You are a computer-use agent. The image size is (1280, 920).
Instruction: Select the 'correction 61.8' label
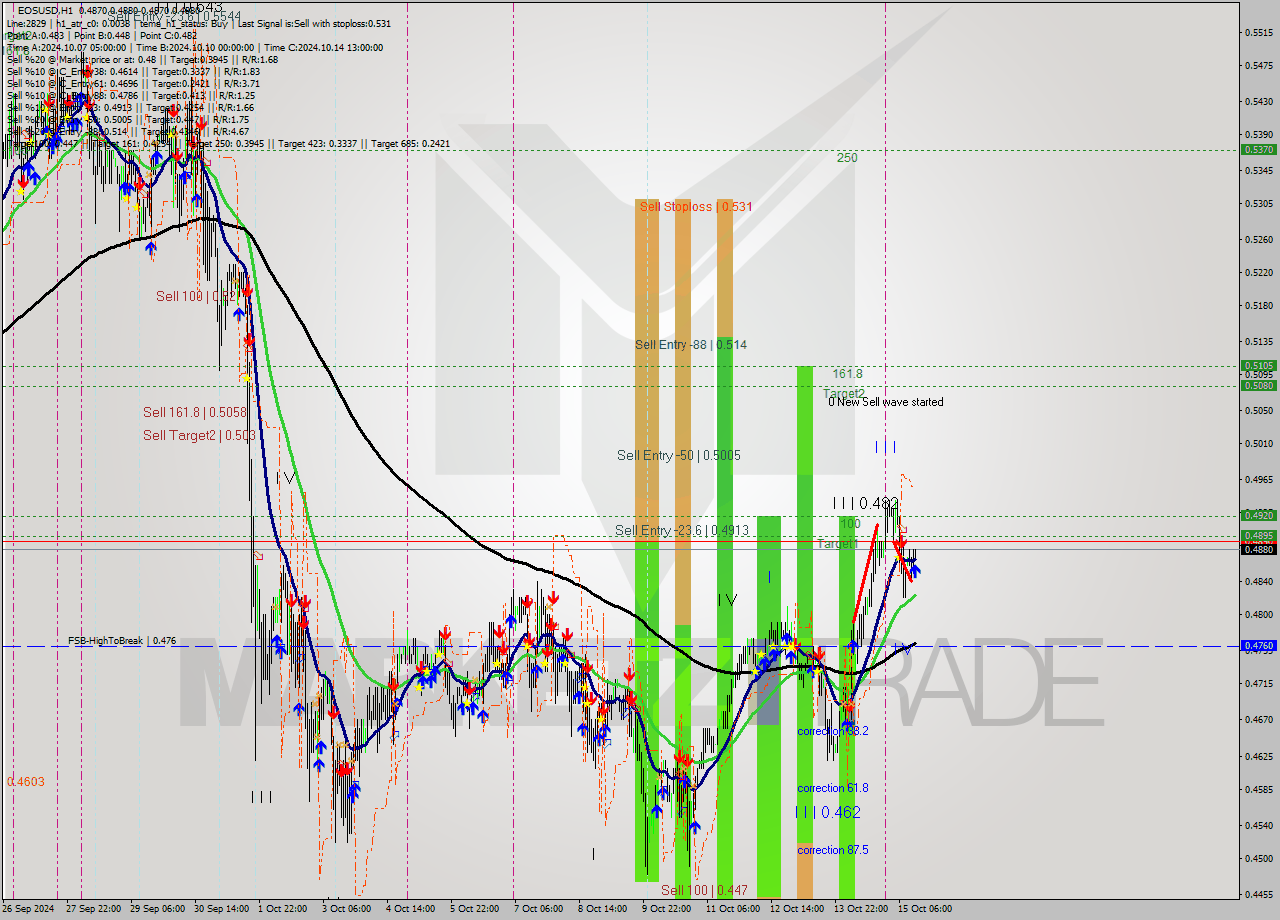(833, 788)
